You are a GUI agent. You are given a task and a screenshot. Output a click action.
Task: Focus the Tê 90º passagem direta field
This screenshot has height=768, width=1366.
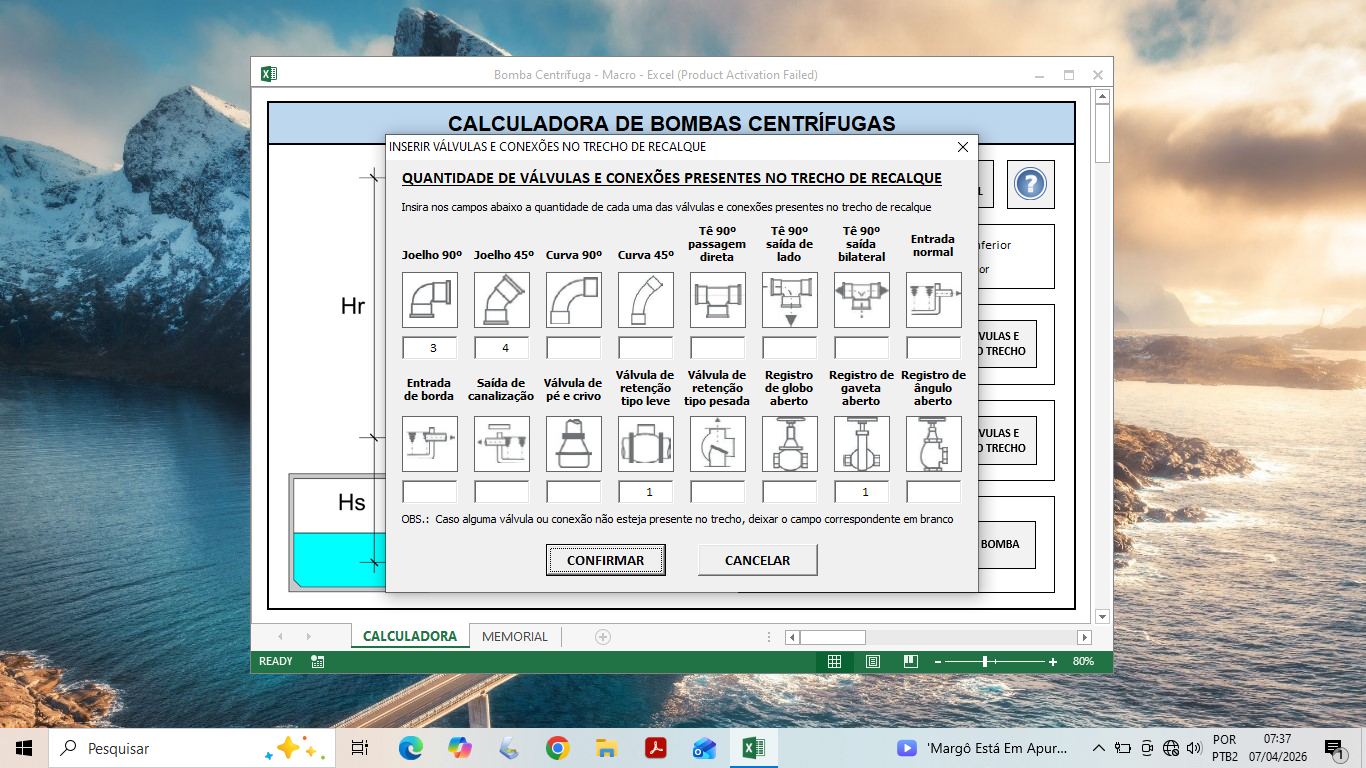718,348
